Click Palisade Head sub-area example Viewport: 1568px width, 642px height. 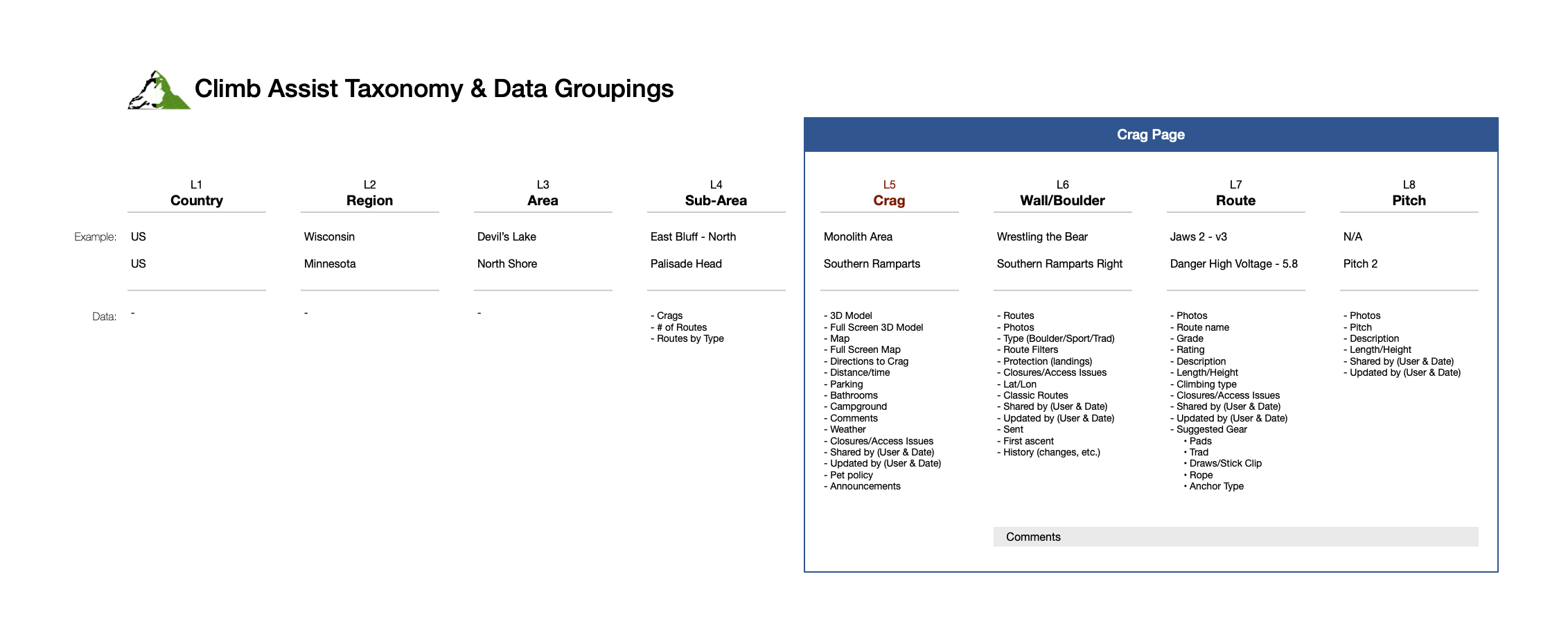point(686,263)
